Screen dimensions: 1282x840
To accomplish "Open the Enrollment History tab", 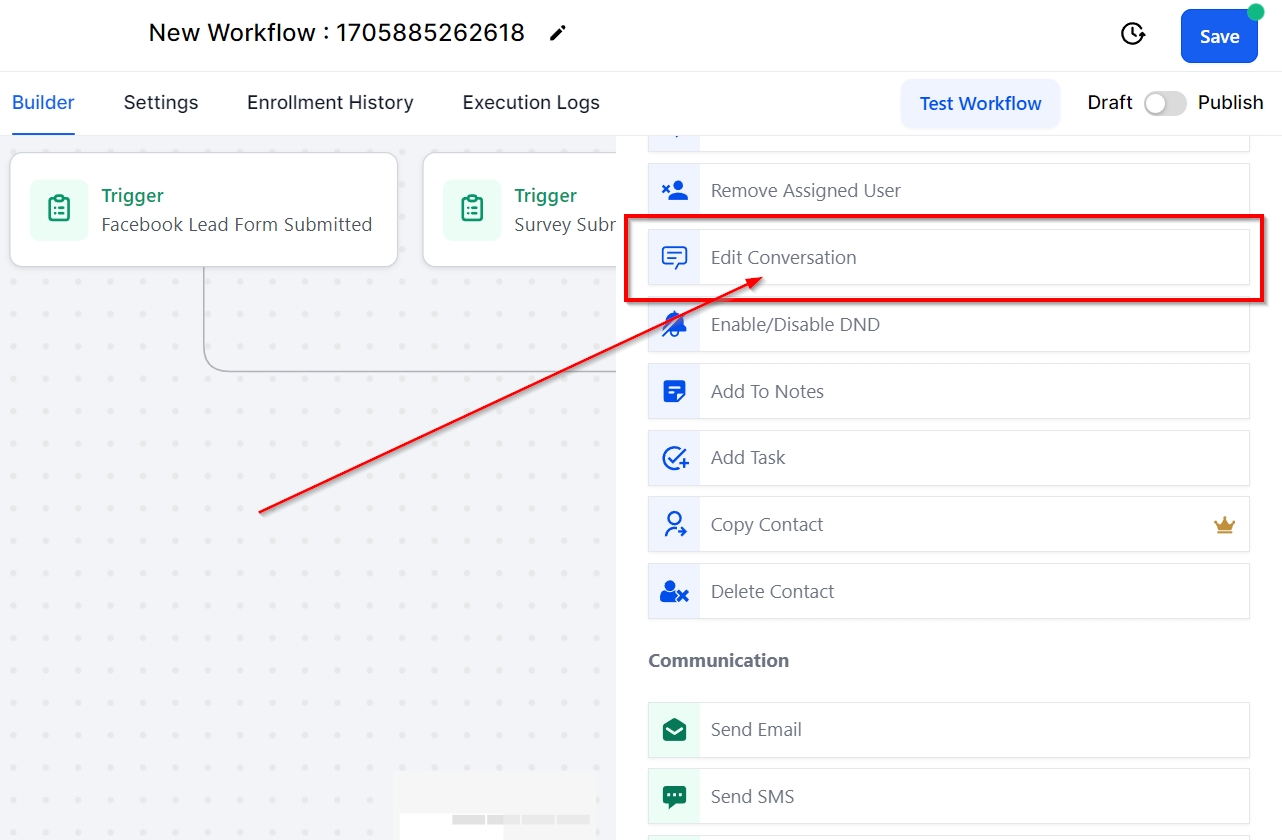I will 330,103.
